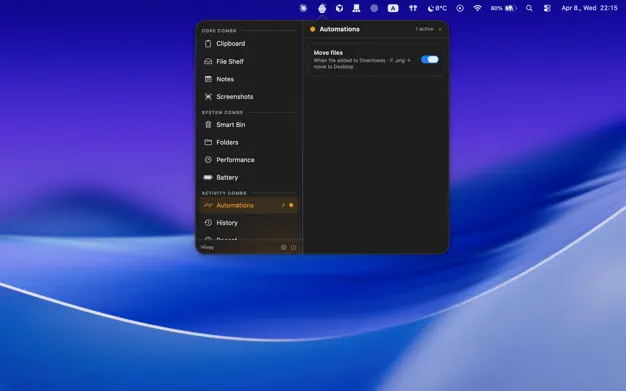
Task: Open the Wi-Fi menu
Action: [x=477, y=8]
